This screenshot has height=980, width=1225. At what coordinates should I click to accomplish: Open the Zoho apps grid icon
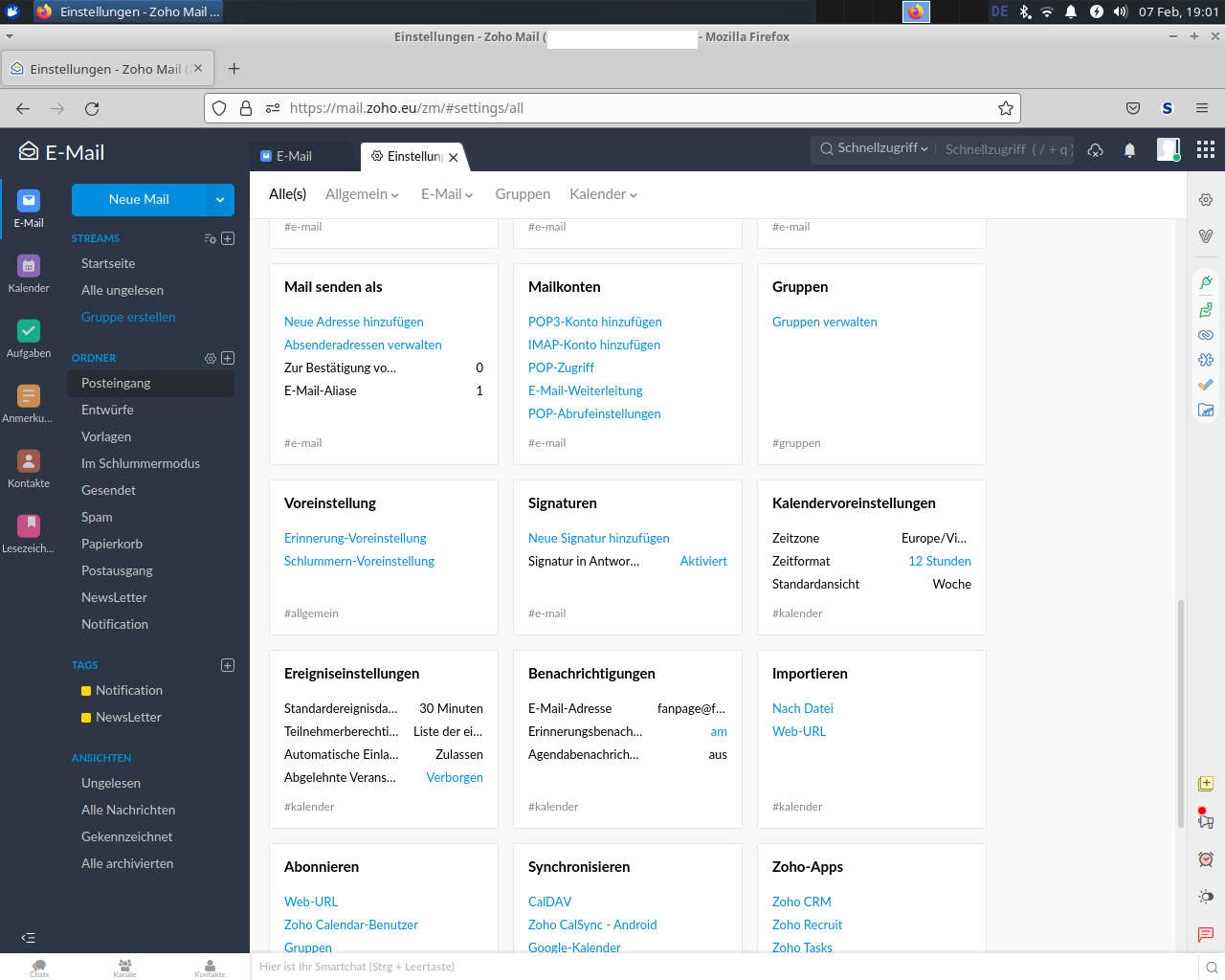tap(1206, 149)
